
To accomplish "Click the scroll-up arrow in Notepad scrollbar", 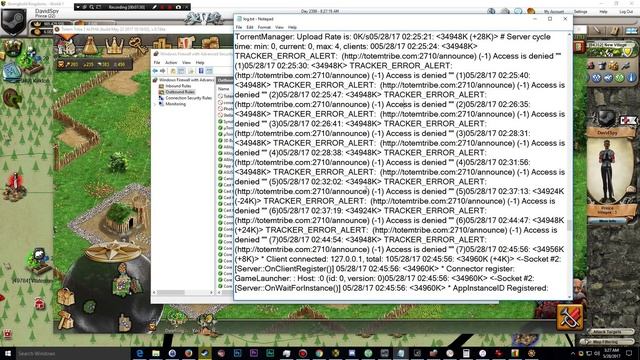I will tap(569, 36).
